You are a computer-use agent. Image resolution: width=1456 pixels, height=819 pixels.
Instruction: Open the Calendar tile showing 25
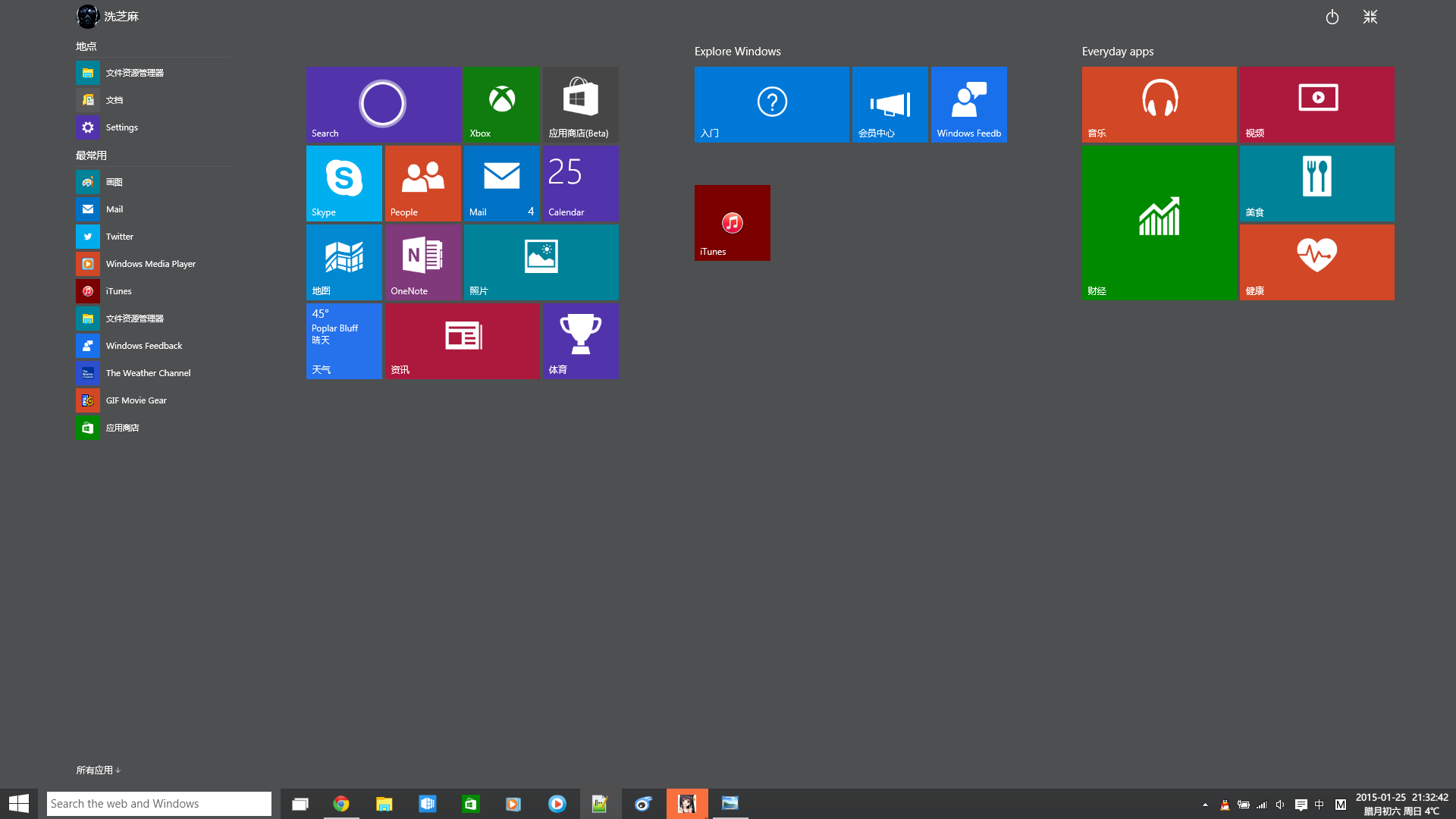coord(580,184)
